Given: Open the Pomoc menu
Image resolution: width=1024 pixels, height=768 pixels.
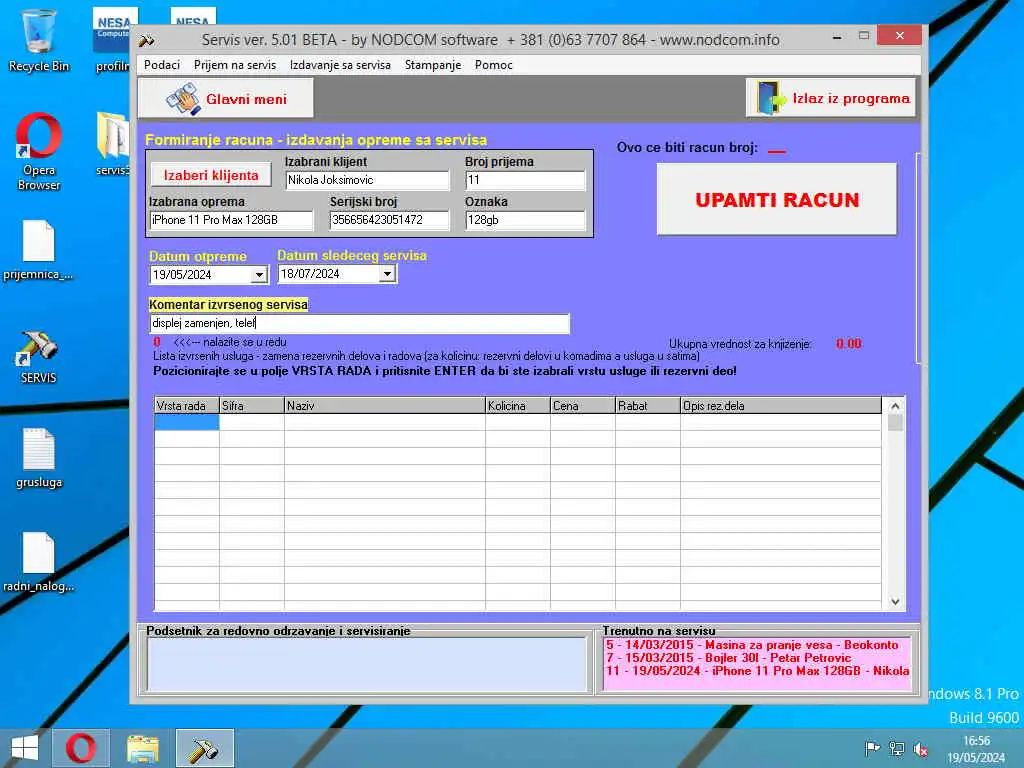Looking at the screenshot, I should coord(494,65).
